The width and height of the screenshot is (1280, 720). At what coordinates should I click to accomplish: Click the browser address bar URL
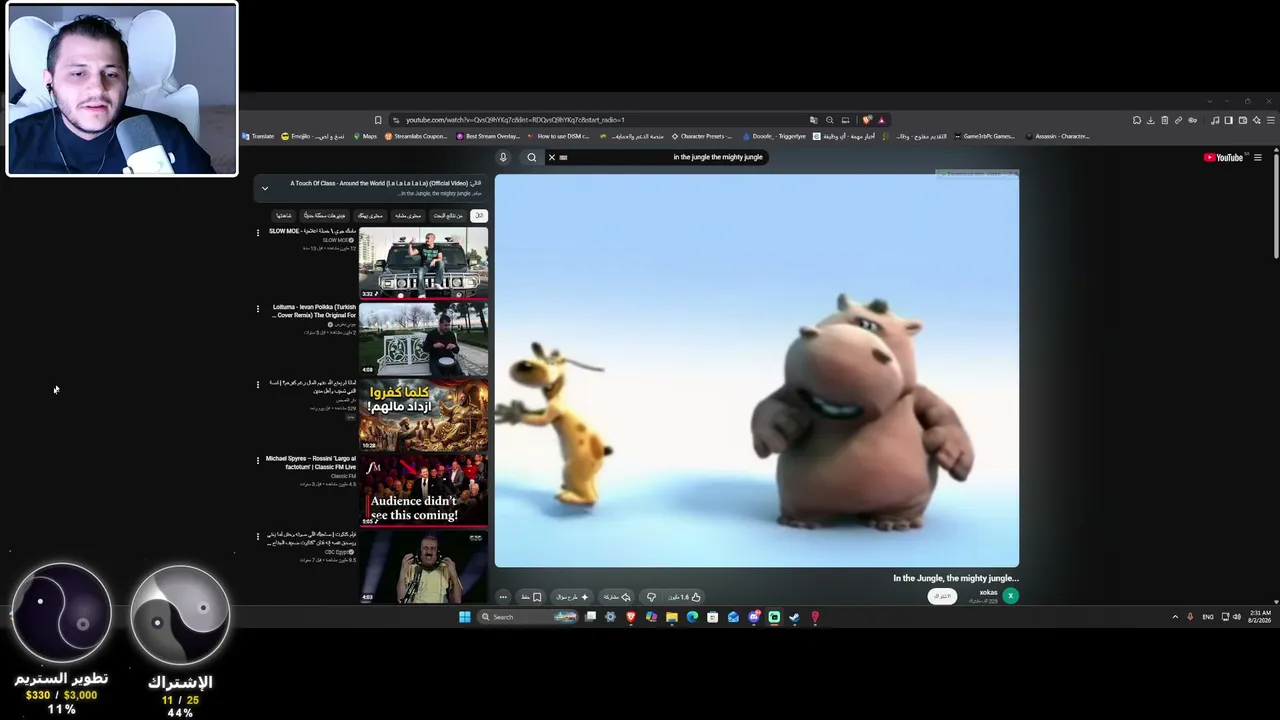[515, 120]
